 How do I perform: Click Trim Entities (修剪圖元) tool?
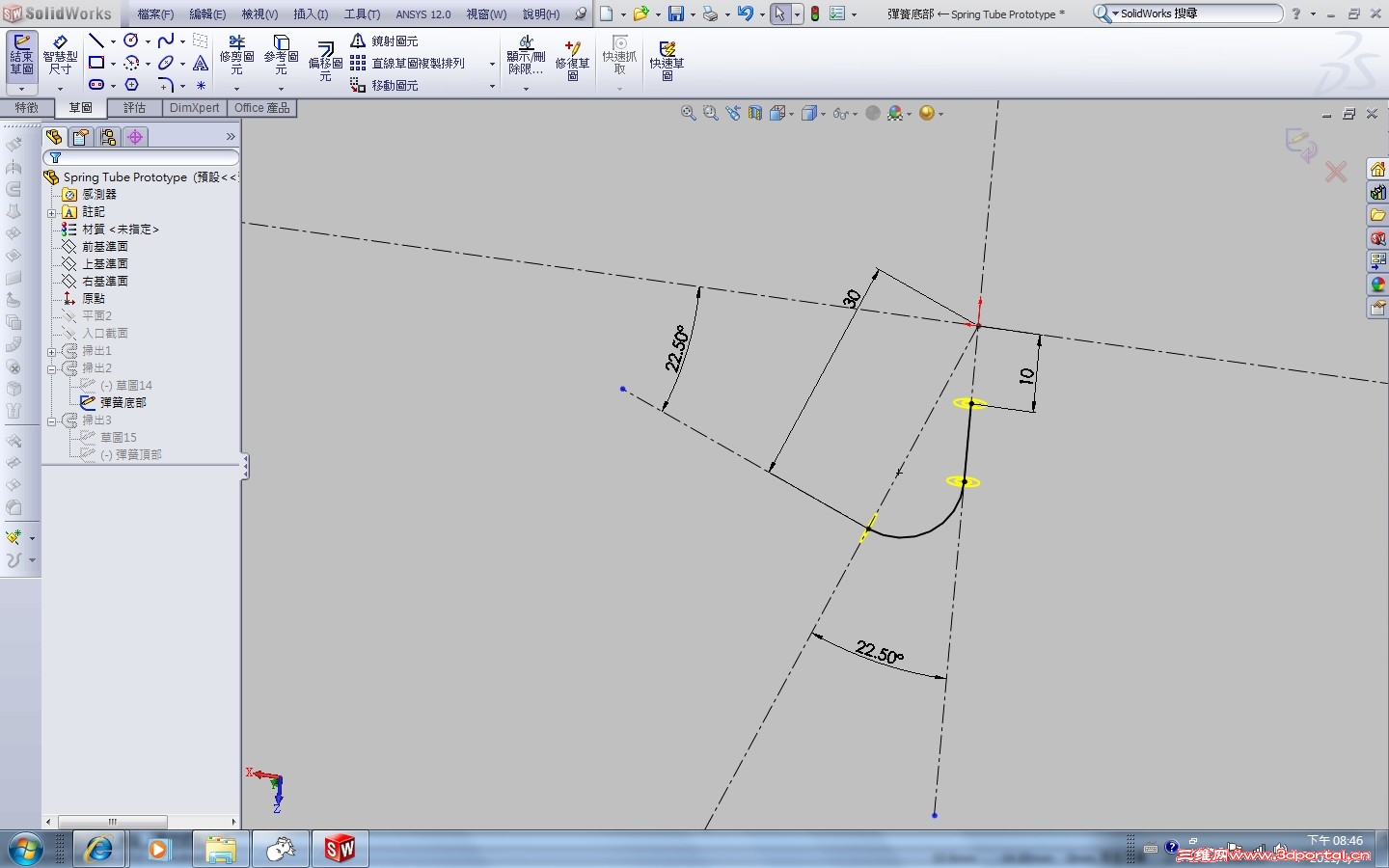[236, 55]
